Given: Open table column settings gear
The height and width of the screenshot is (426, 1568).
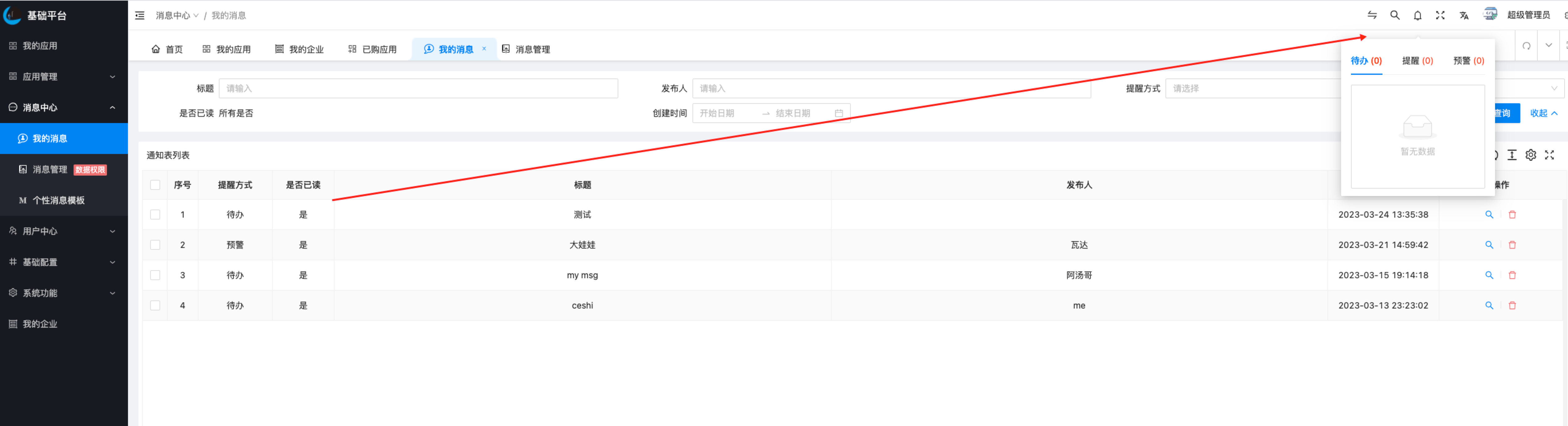Looking at the screenshot, I should point(1530,155).
